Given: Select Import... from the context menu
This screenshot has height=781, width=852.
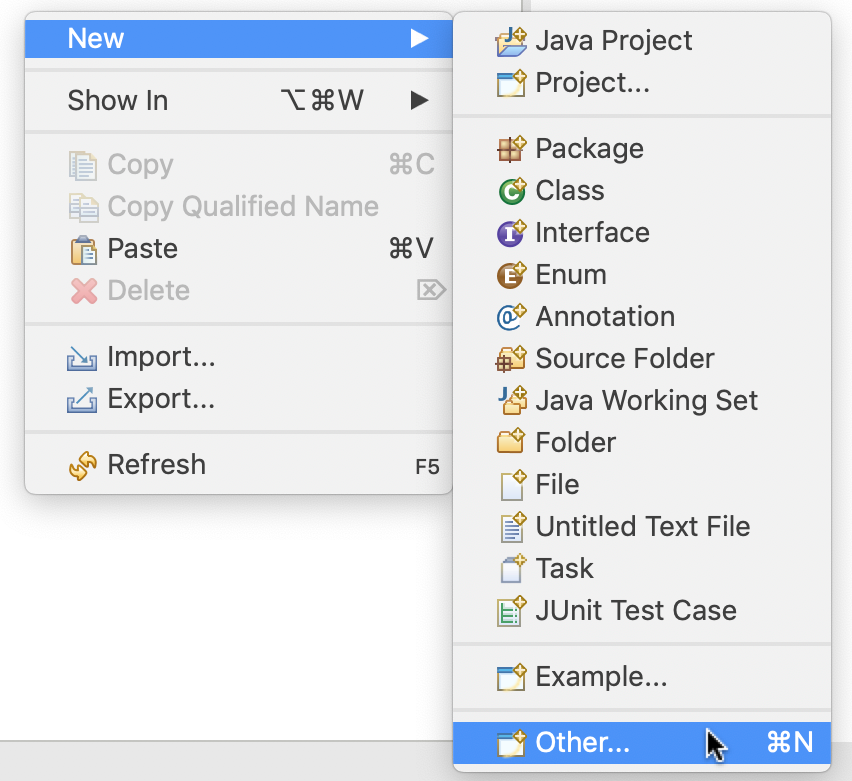Looking at the screenshot, I should tap(160, 357).
